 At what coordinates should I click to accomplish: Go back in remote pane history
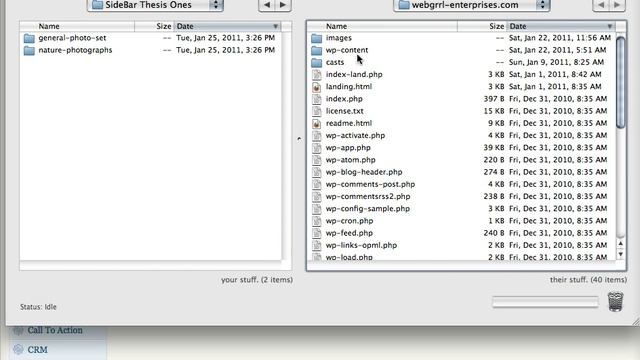point(601,5)
